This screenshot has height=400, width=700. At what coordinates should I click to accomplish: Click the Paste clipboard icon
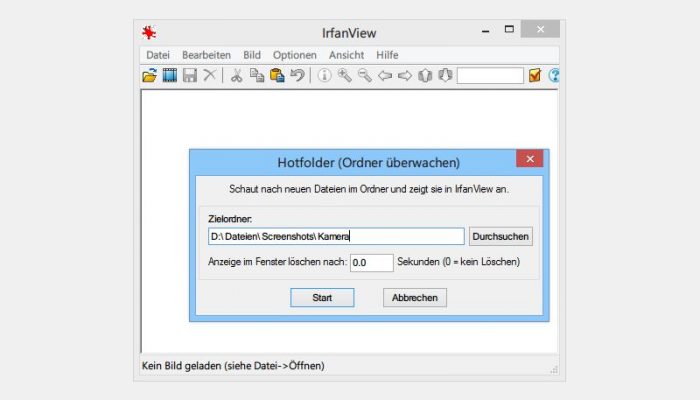277,75
